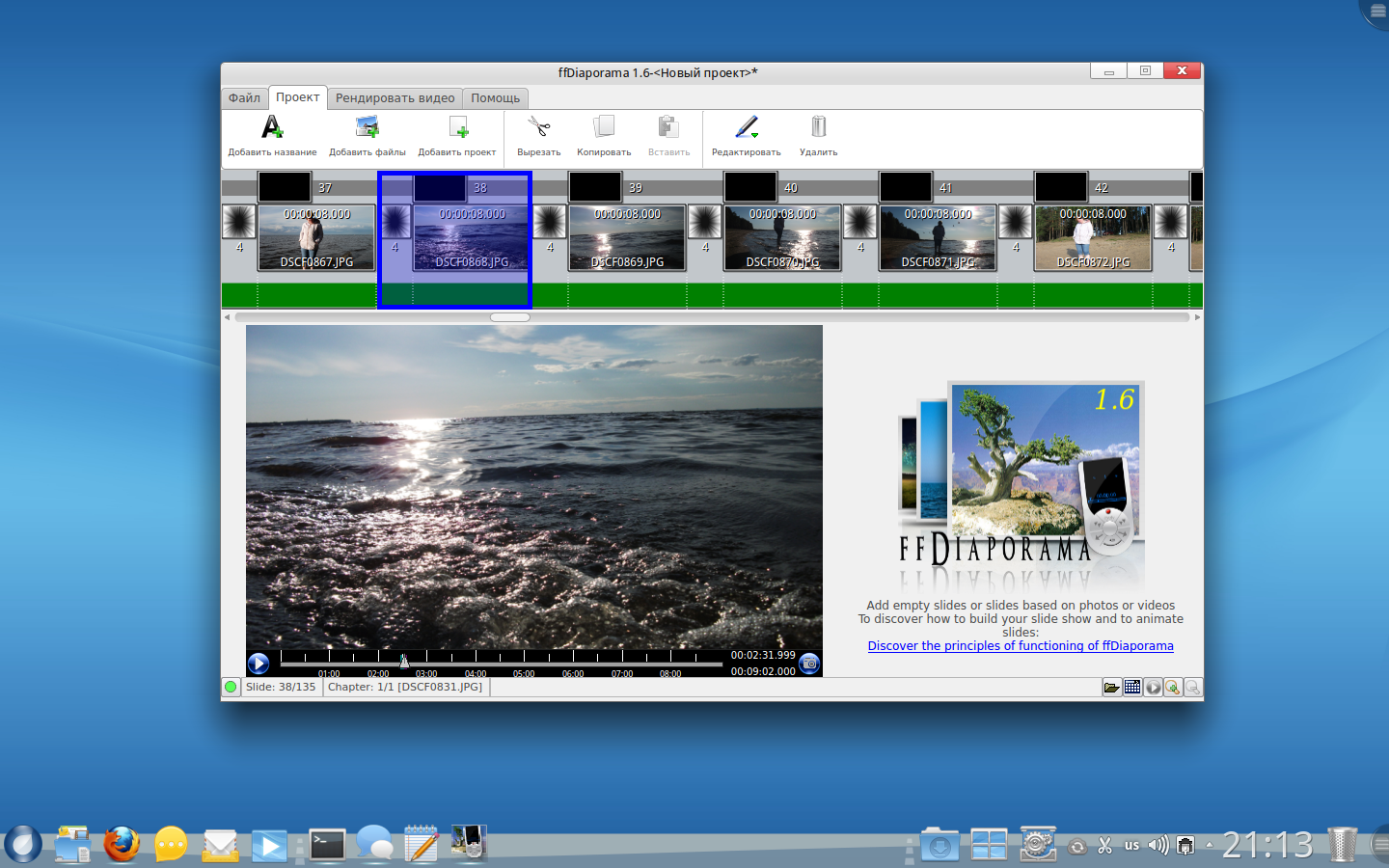This screenshot has height=868, width=1389.
Task: Click the black background block above slide 41
Action: 906,187
